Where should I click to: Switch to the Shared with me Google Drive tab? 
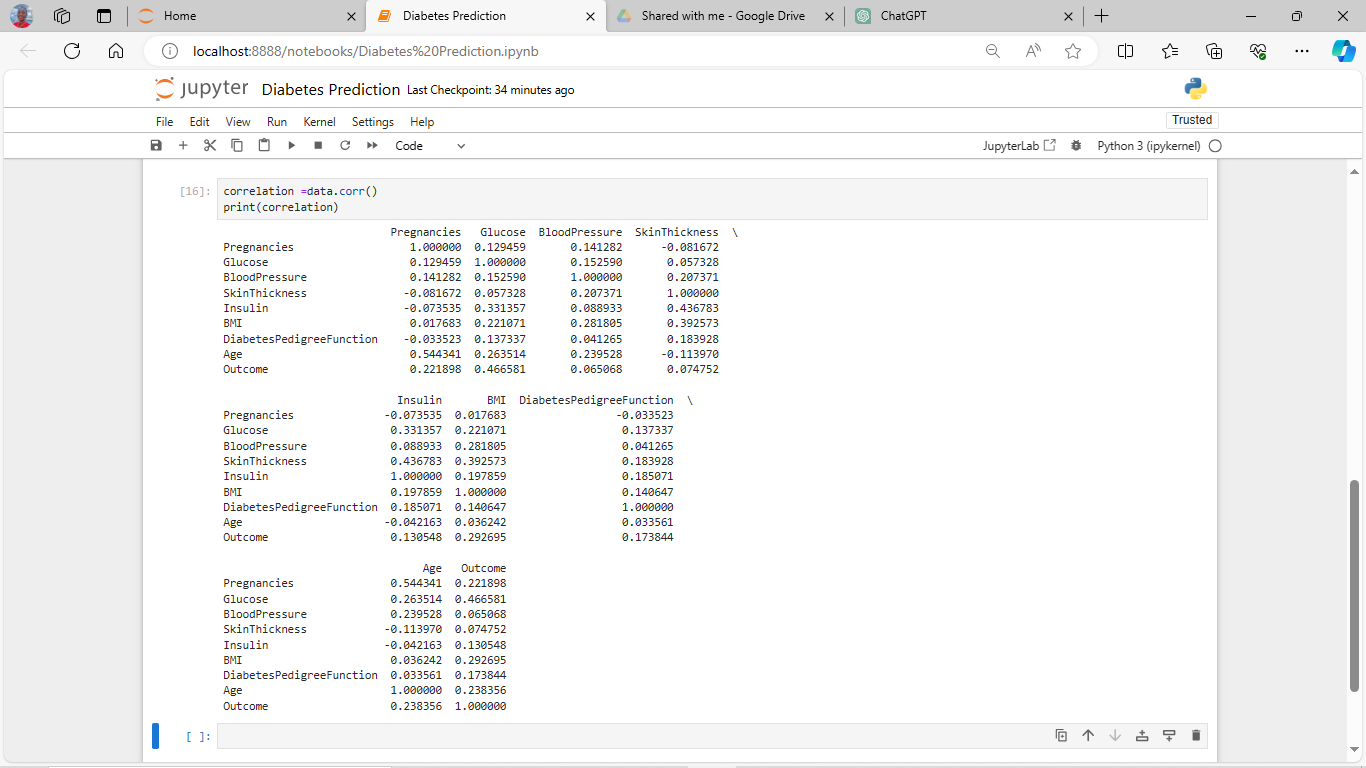tap(724, 16)
